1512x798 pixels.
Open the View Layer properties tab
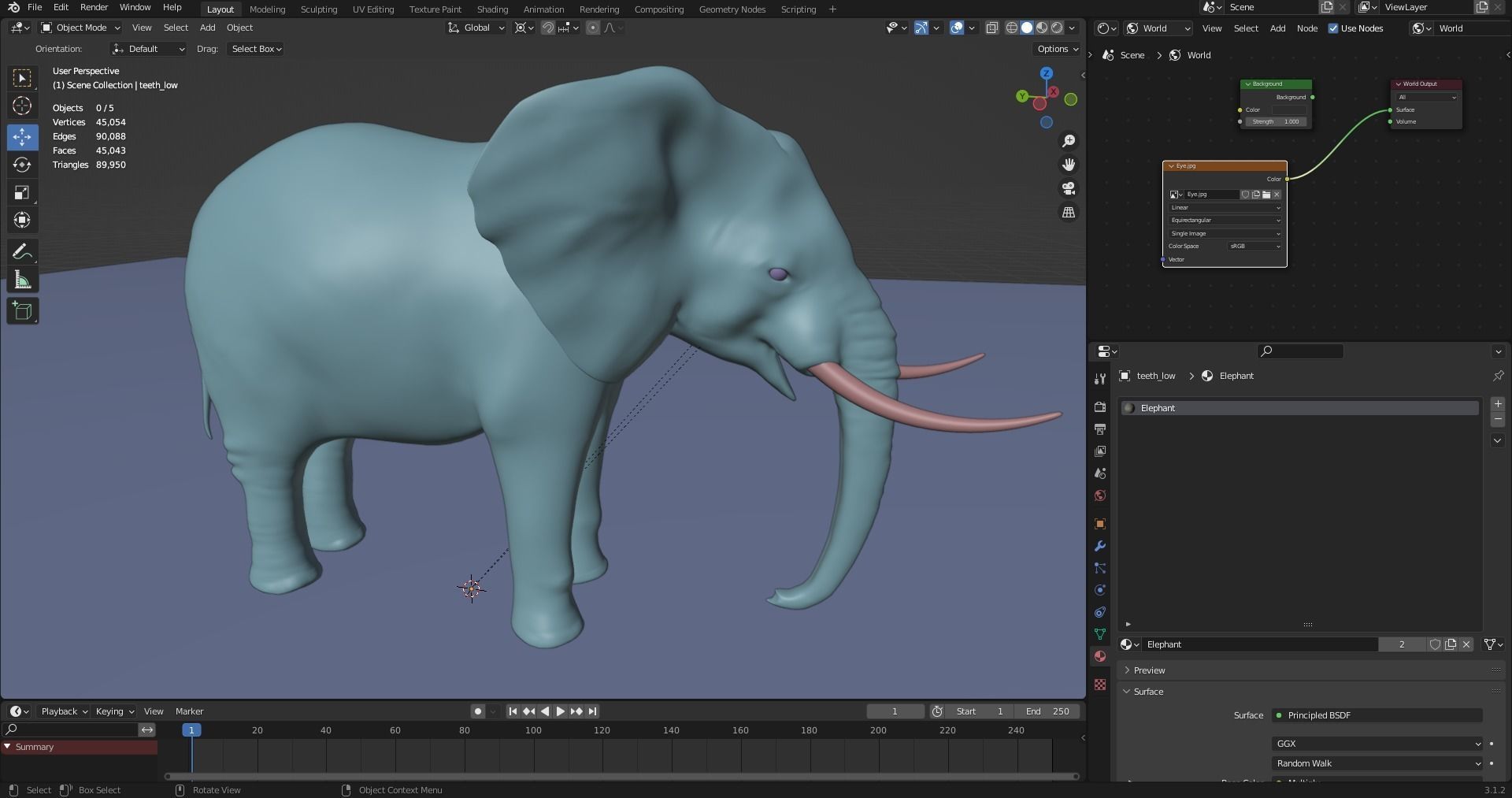coord(1100,451)
